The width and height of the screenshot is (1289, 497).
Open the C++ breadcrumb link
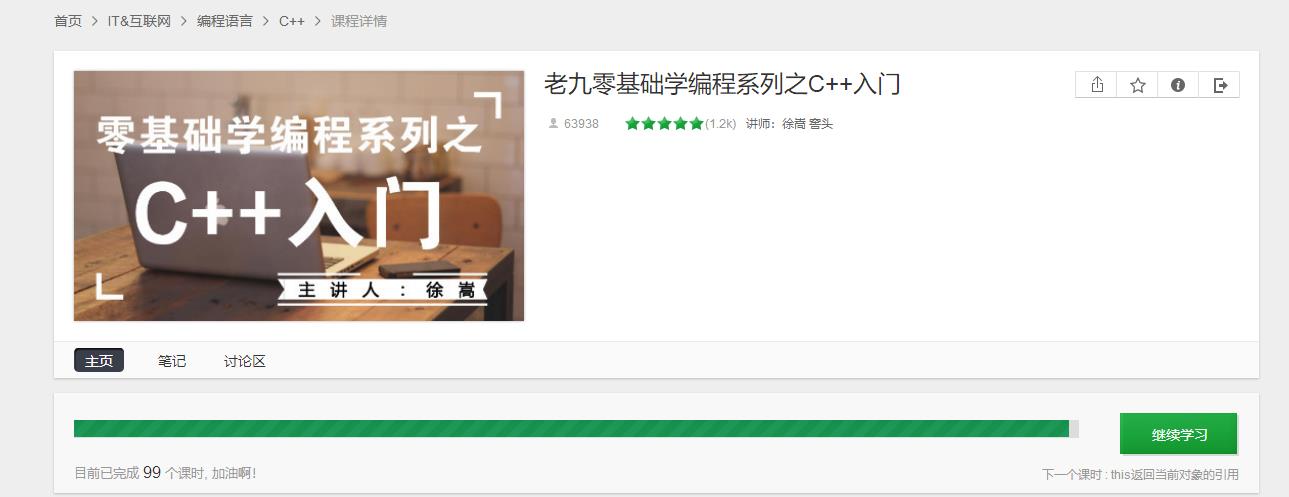tap(292, 21)
